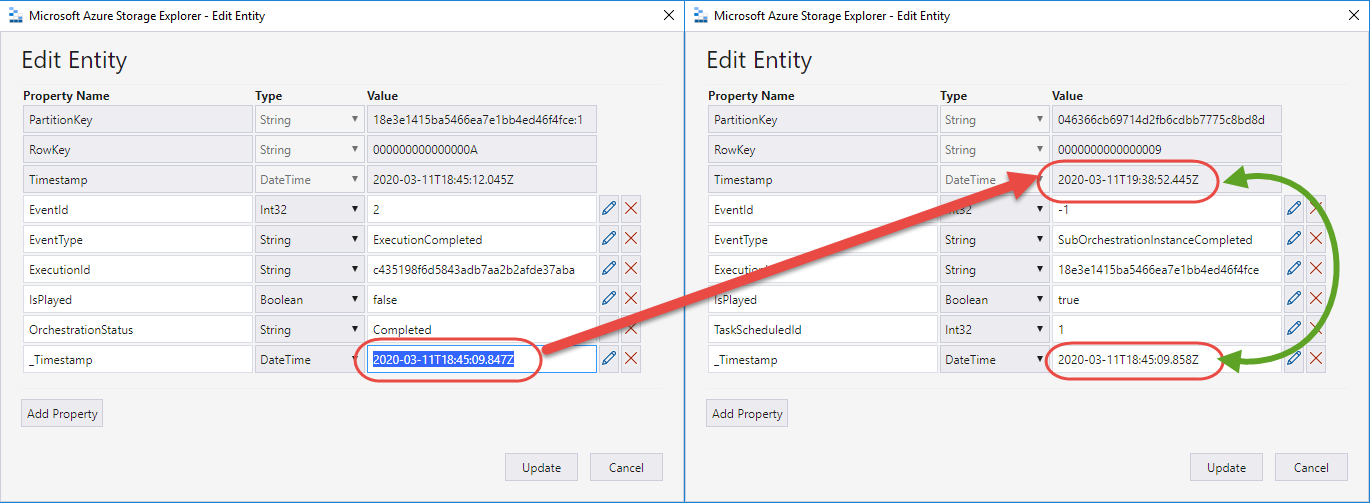1370x503 pixels.
Task: Open the DateTime type dropdown for _Timestamp, left dialog
Action: [x=309, y=359]
